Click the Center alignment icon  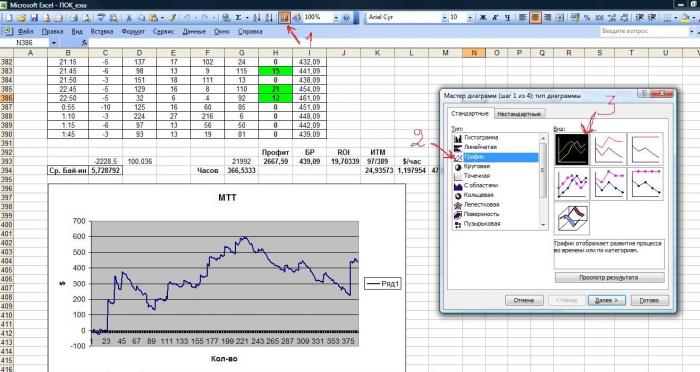(535, 18)
